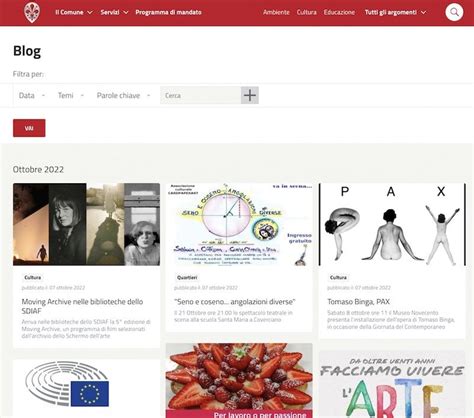The height and width of the screenshot is (418, 474).
Task: Open the search magnifier icon
Action: 454,12
